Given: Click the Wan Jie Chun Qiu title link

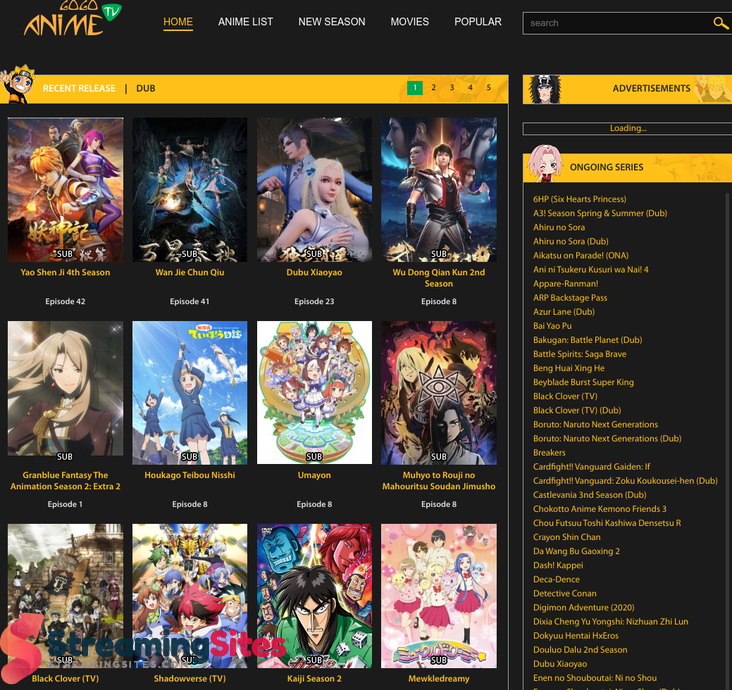Looking at the screenshot, I should click(x=190, y=273).
